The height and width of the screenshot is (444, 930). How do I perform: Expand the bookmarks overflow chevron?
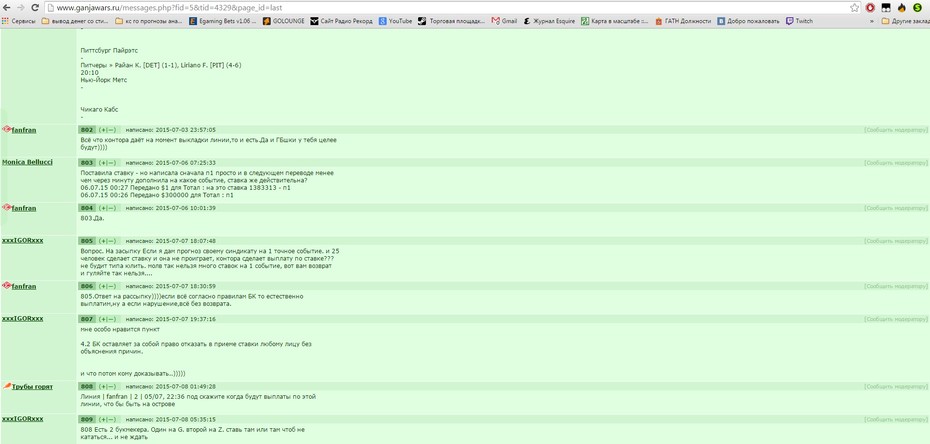(x=872, y=21)
